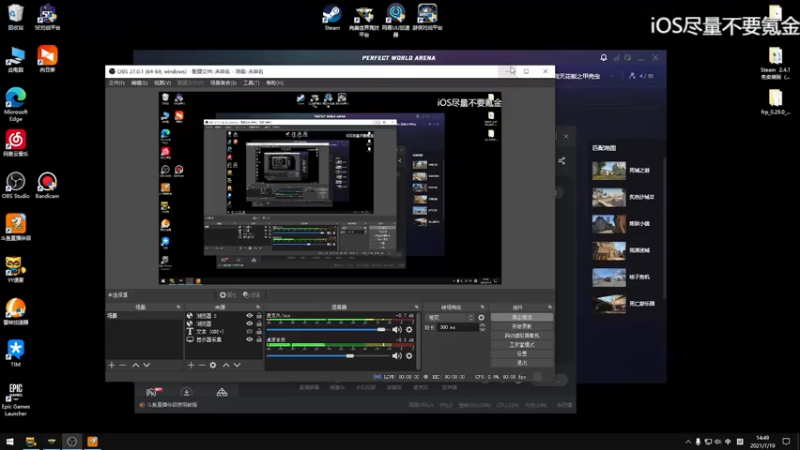The image size is (800, 450).
Task: Remove selected source with the minus icon
Action: [x=202, y=365]
